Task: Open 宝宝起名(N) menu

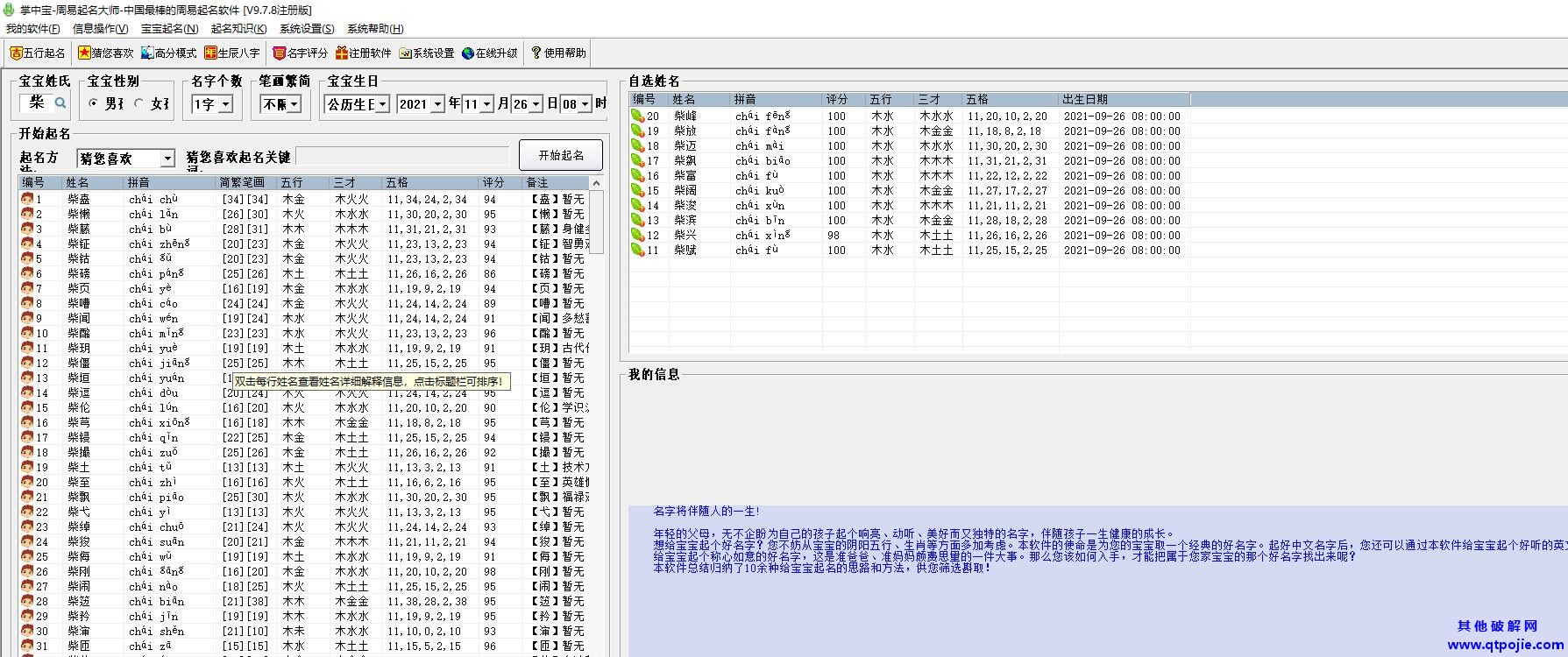Action: [169, 29]
